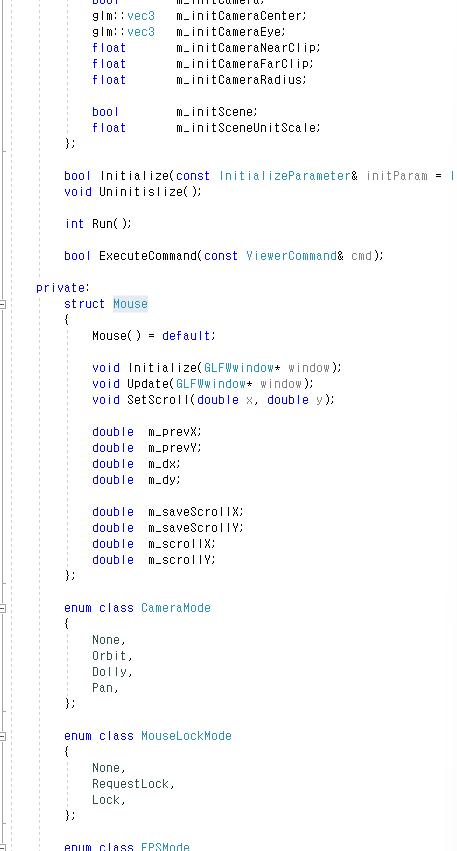Image resolution: width=457 pixels, height=851 pixels.
Task: Click the MouseLockMode enum name
Action: (186, 736)
